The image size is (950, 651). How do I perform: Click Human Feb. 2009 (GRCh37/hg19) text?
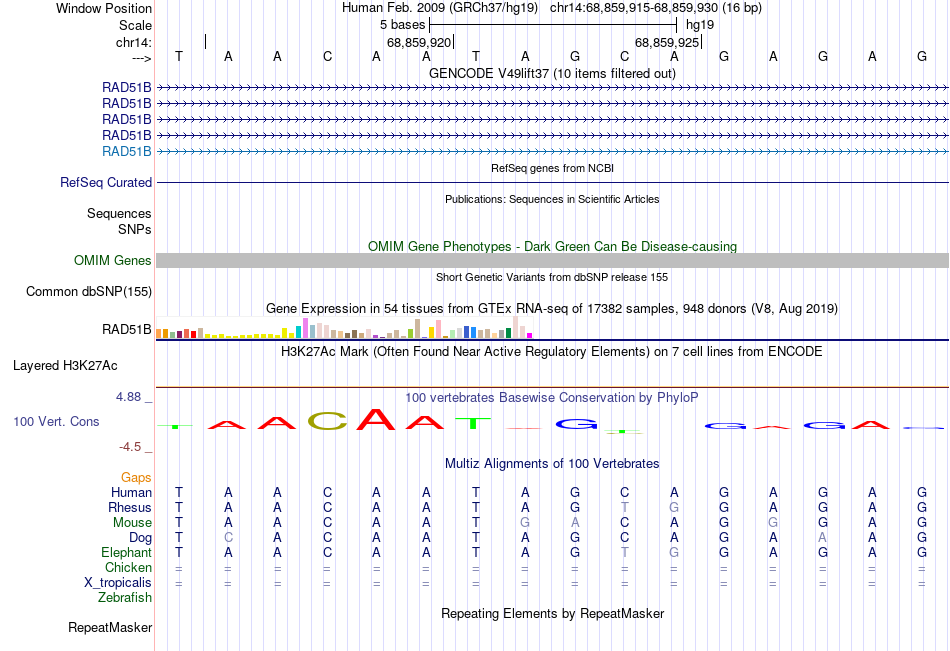(440, 8)
